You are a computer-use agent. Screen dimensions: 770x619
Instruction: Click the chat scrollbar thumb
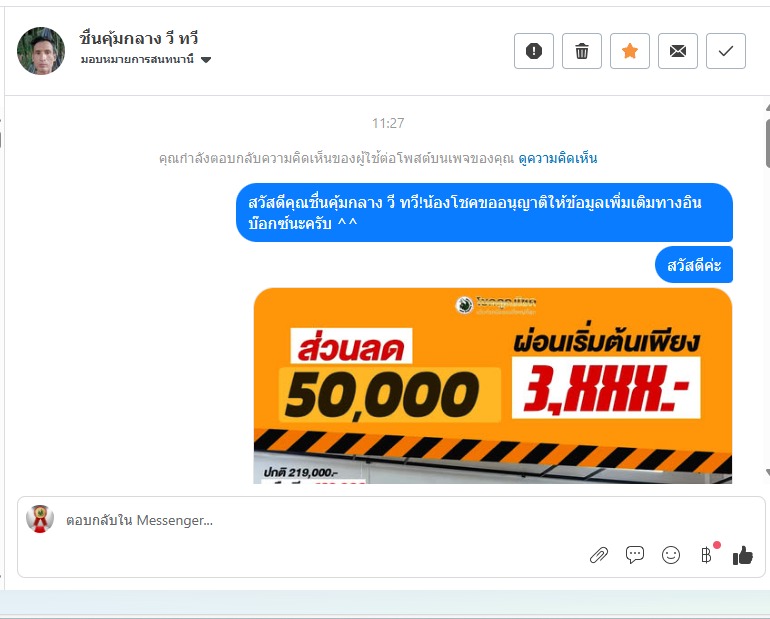(x=768, y=143)
